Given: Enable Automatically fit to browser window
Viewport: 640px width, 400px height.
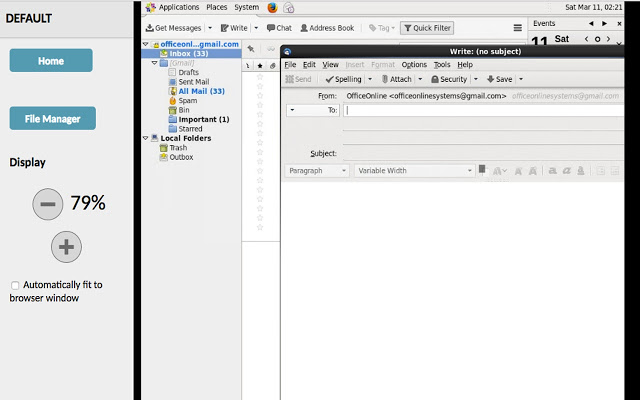Looking at the screenshot, I should (15, 285).
